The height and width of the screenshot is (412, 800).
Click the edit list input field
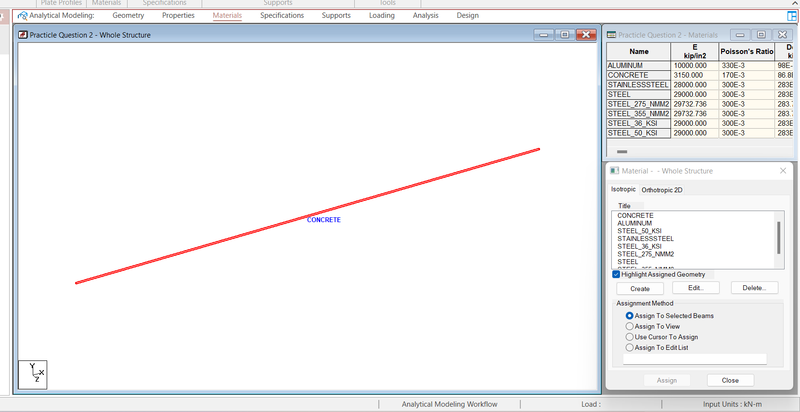(x=695, y=359)
